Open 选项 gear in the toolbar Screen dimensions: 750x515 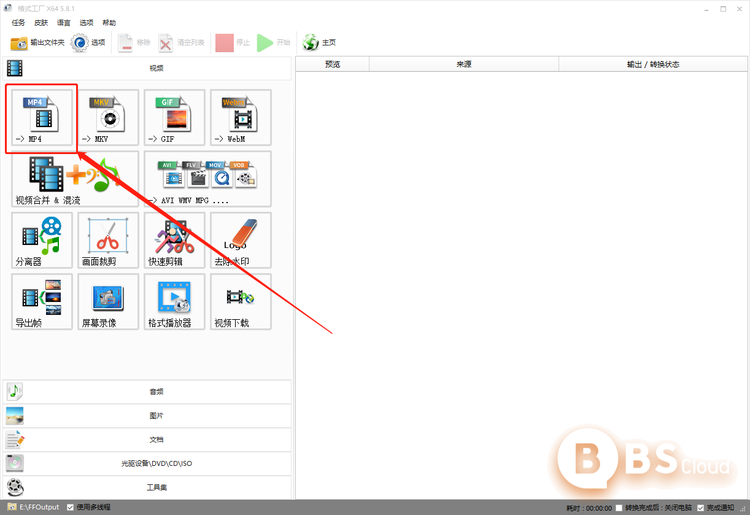[x=88, y=43]
